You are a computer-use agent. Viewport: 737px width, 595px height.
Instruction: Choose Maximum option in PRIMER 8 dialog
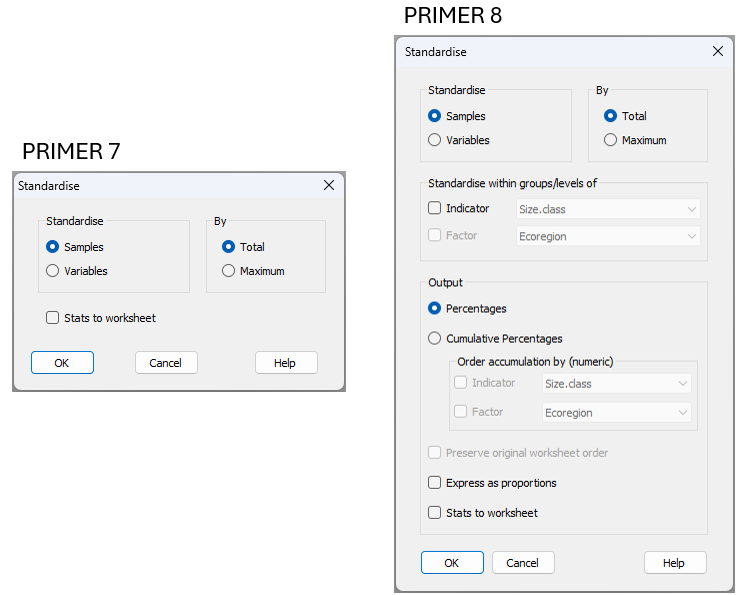point(611,140)
